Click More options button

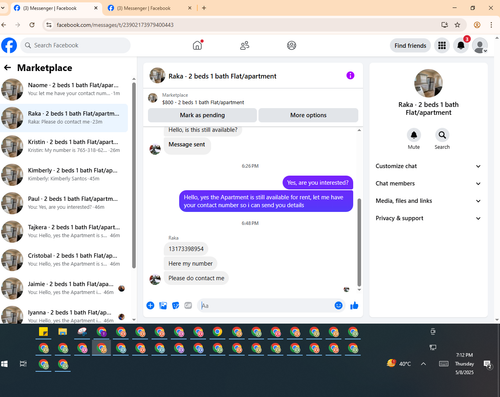click(x=308, y=115)
